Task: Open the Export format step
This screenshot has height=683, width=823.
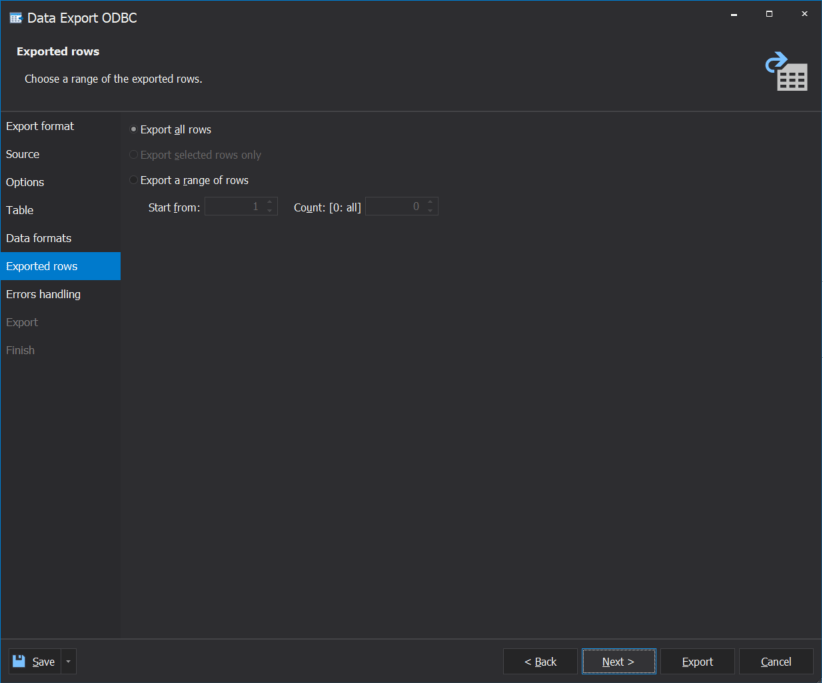Action: (x=39, y=126)
